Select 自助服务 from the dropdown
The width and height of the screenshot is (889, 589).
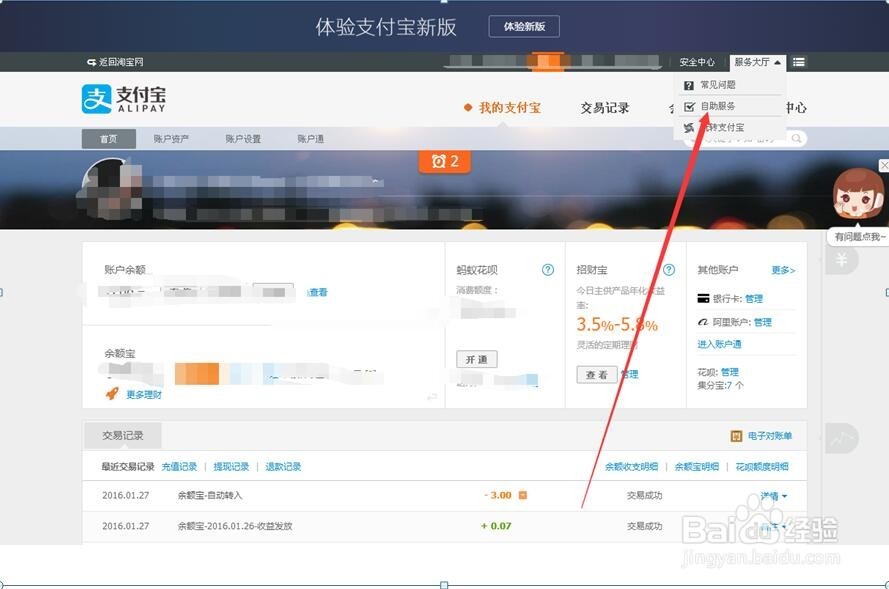click(x=718, y=107)
